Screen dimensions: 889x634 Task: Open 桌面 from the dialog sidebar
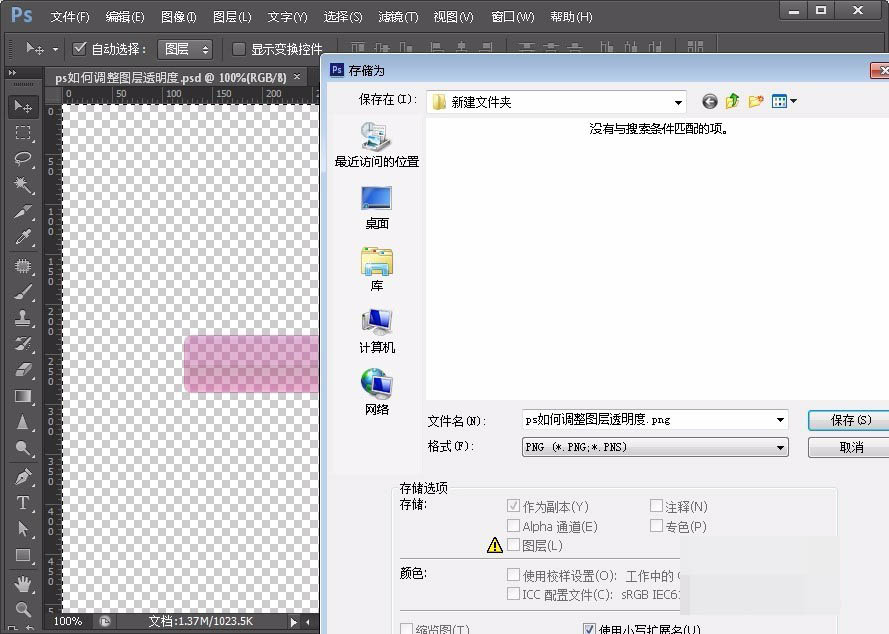click(375, 207)
